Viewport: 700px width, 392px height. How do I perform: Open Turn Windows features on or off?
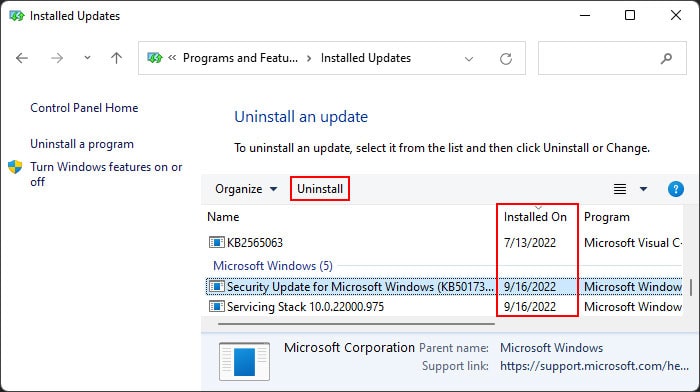point(106,174)
